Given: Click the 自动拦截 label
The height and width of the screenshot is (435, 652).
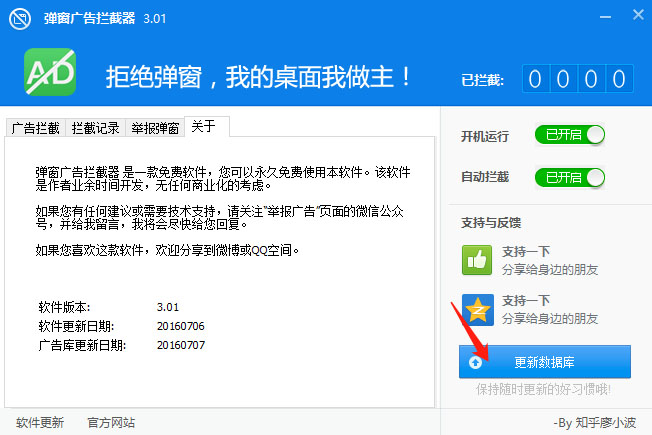Looking at the screenshot, I should tap(485, 177).
